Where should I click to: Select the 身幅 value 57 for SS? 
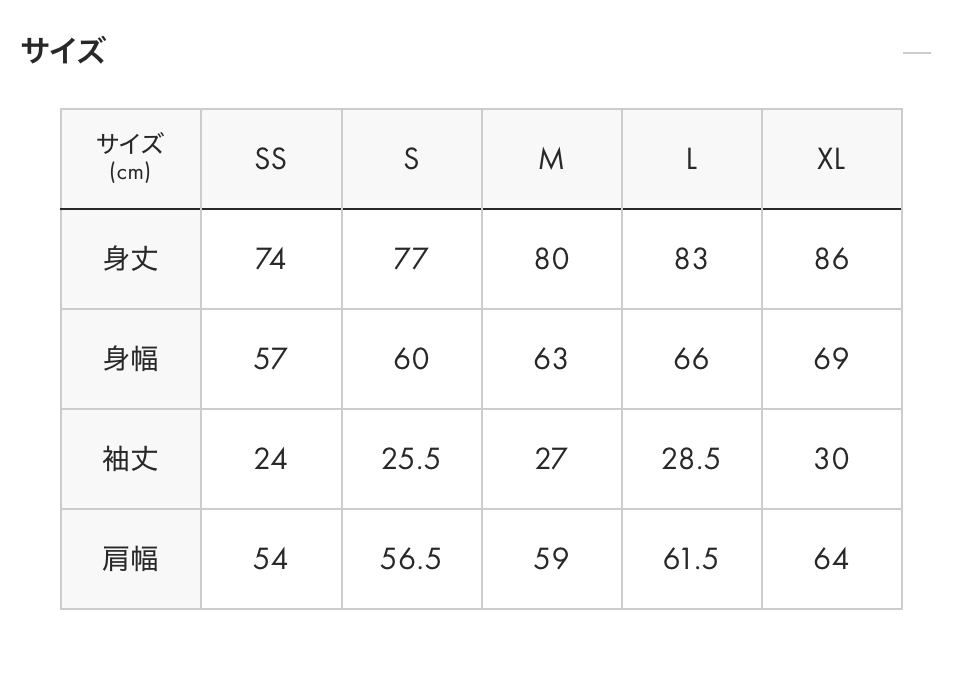271,359
